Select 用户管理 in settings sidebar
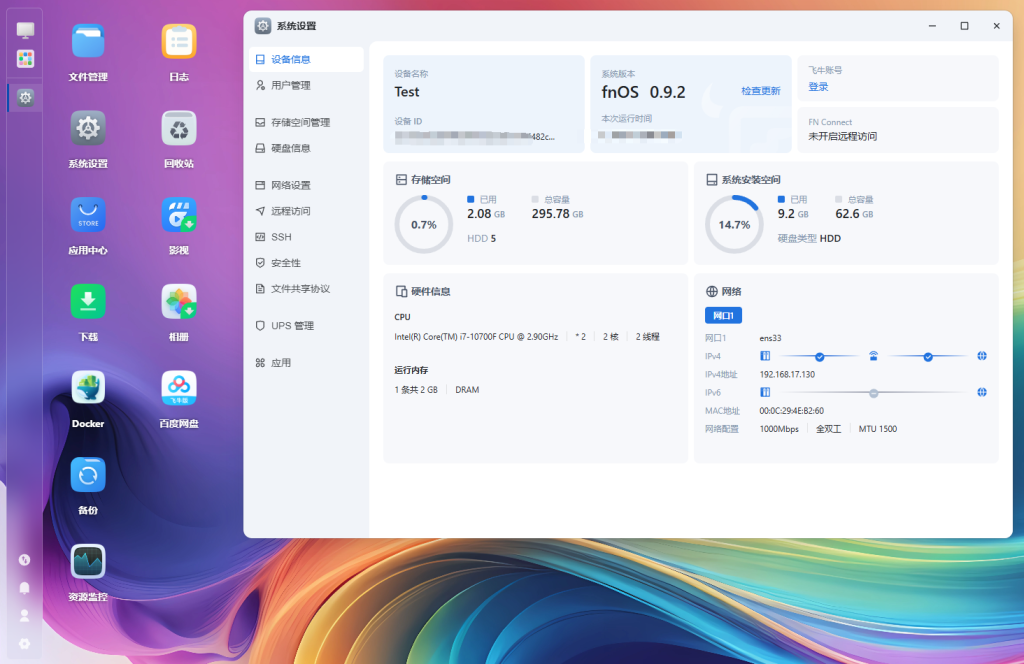 [x=290, y=86]
